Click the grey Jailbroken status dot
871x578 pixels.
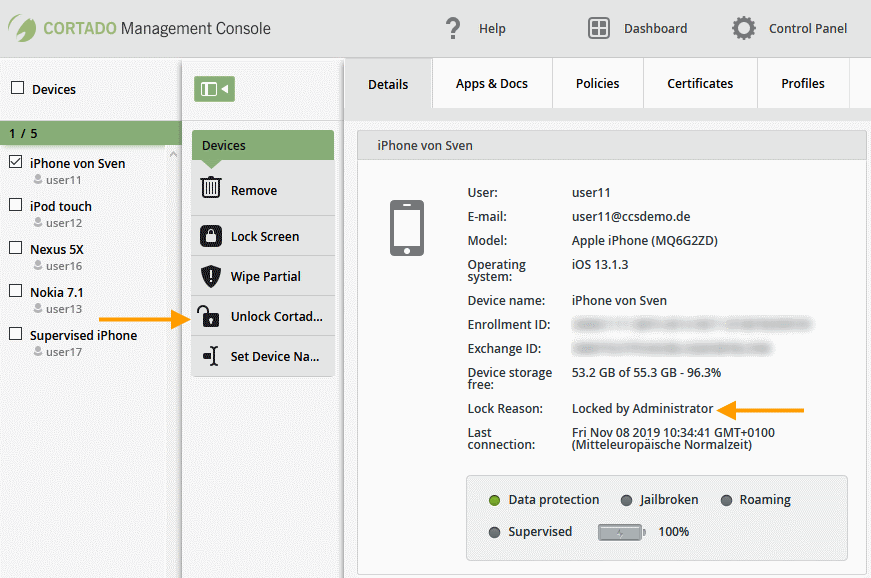pyautogui.click(x=627, y=500)
